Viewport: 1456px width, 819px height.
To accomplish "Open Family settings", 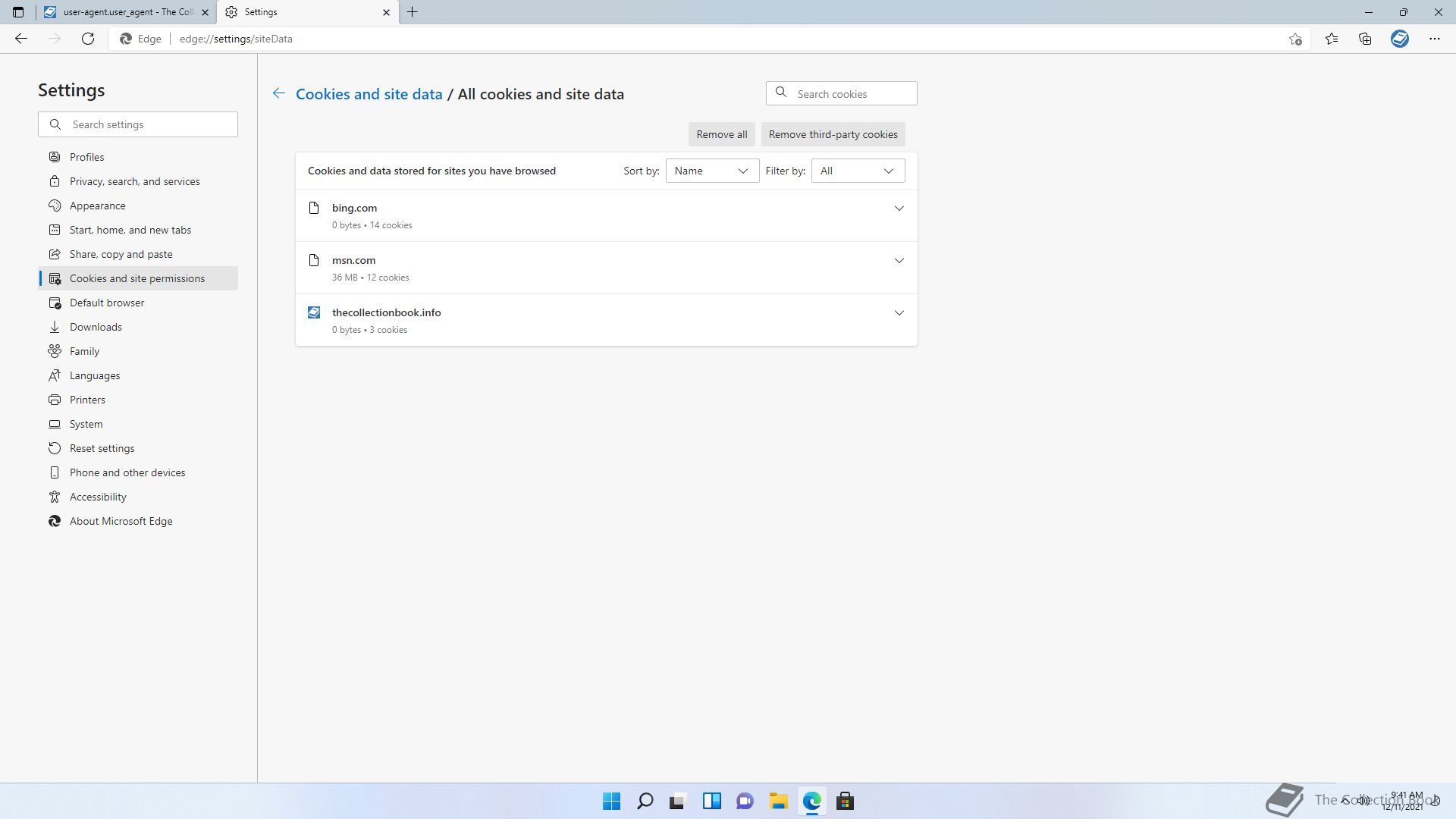I will (138, 351).
